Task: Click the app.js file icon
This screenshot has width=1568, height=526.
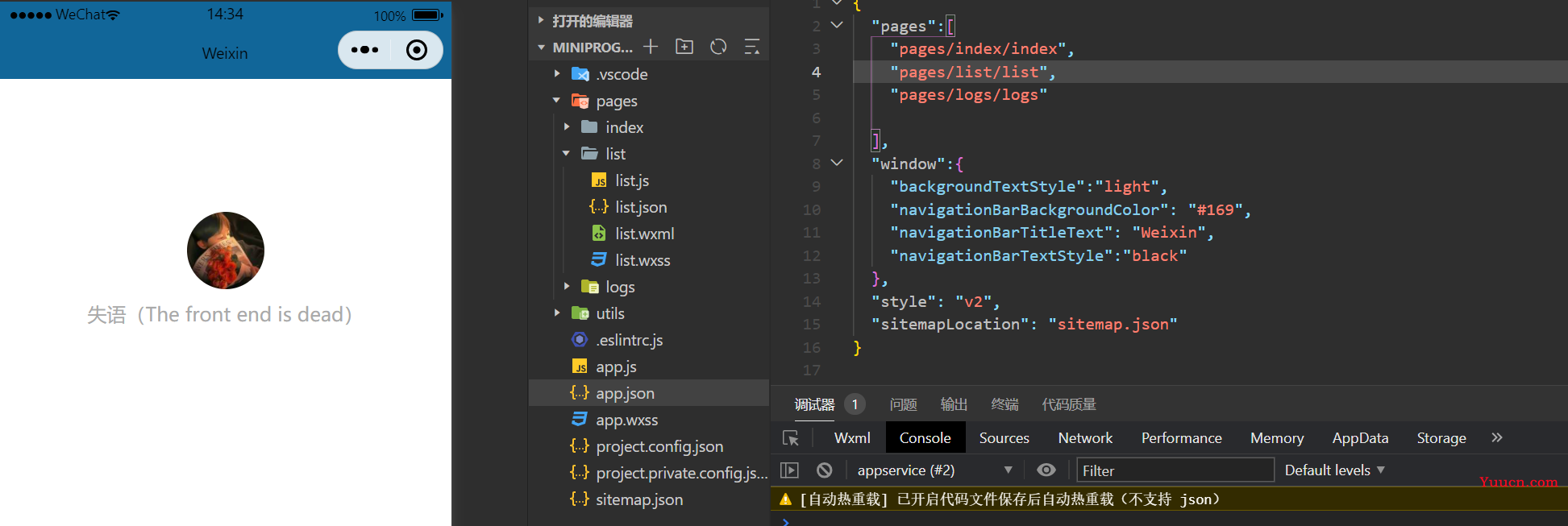Action: point(580,367)
